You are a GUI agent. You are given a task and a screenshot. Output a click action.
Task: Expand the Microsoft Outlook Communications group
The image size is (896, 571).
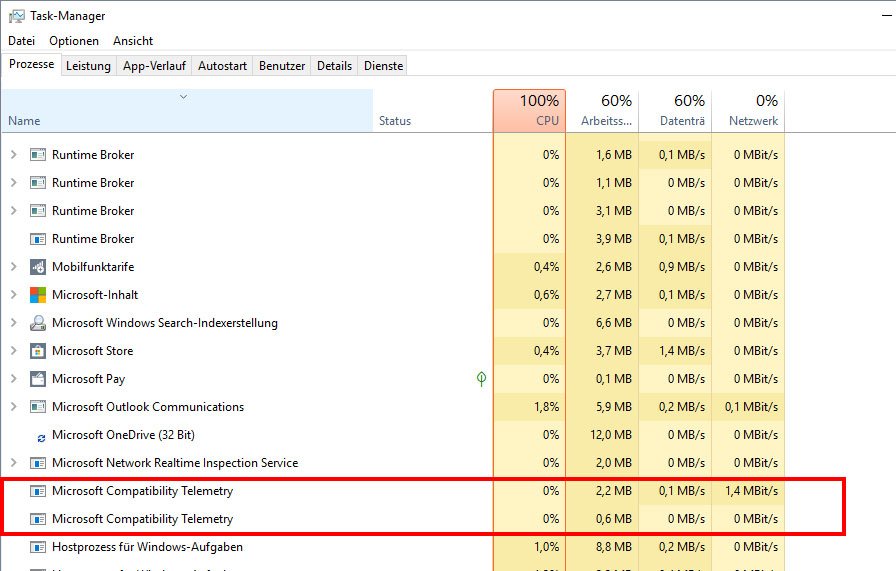(x=14, y=406)
